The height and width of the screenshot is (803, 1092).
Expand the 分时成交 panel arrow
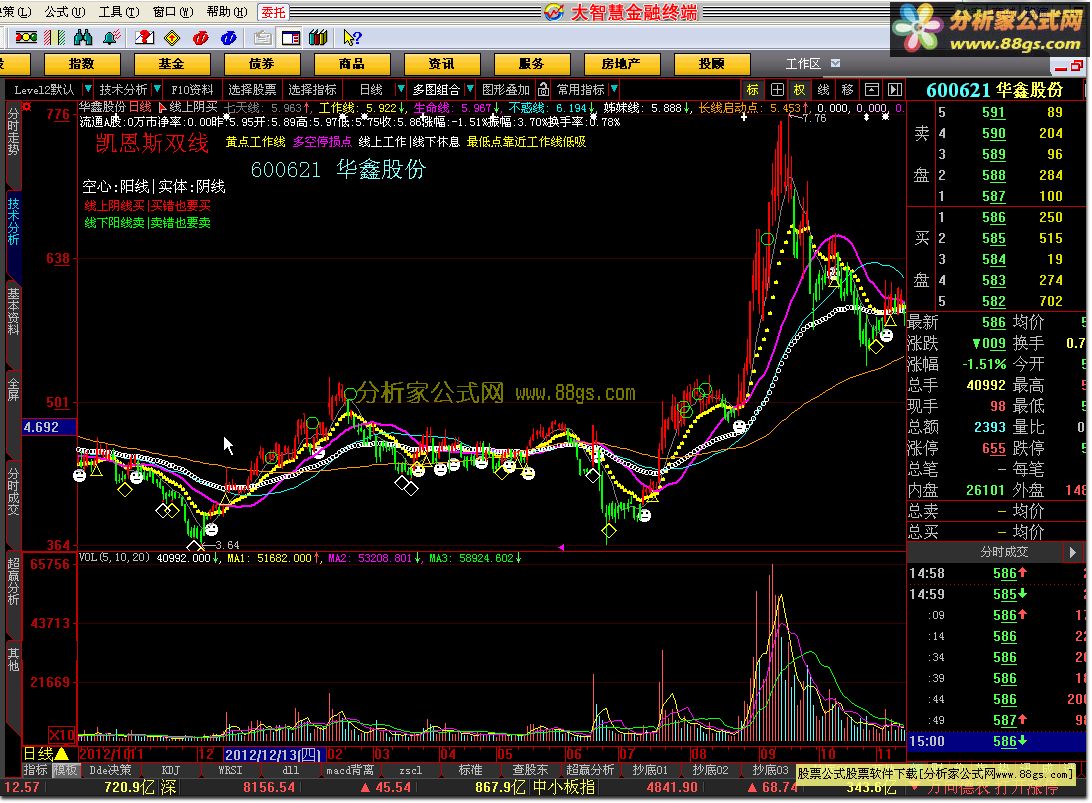click(1072, 552)
